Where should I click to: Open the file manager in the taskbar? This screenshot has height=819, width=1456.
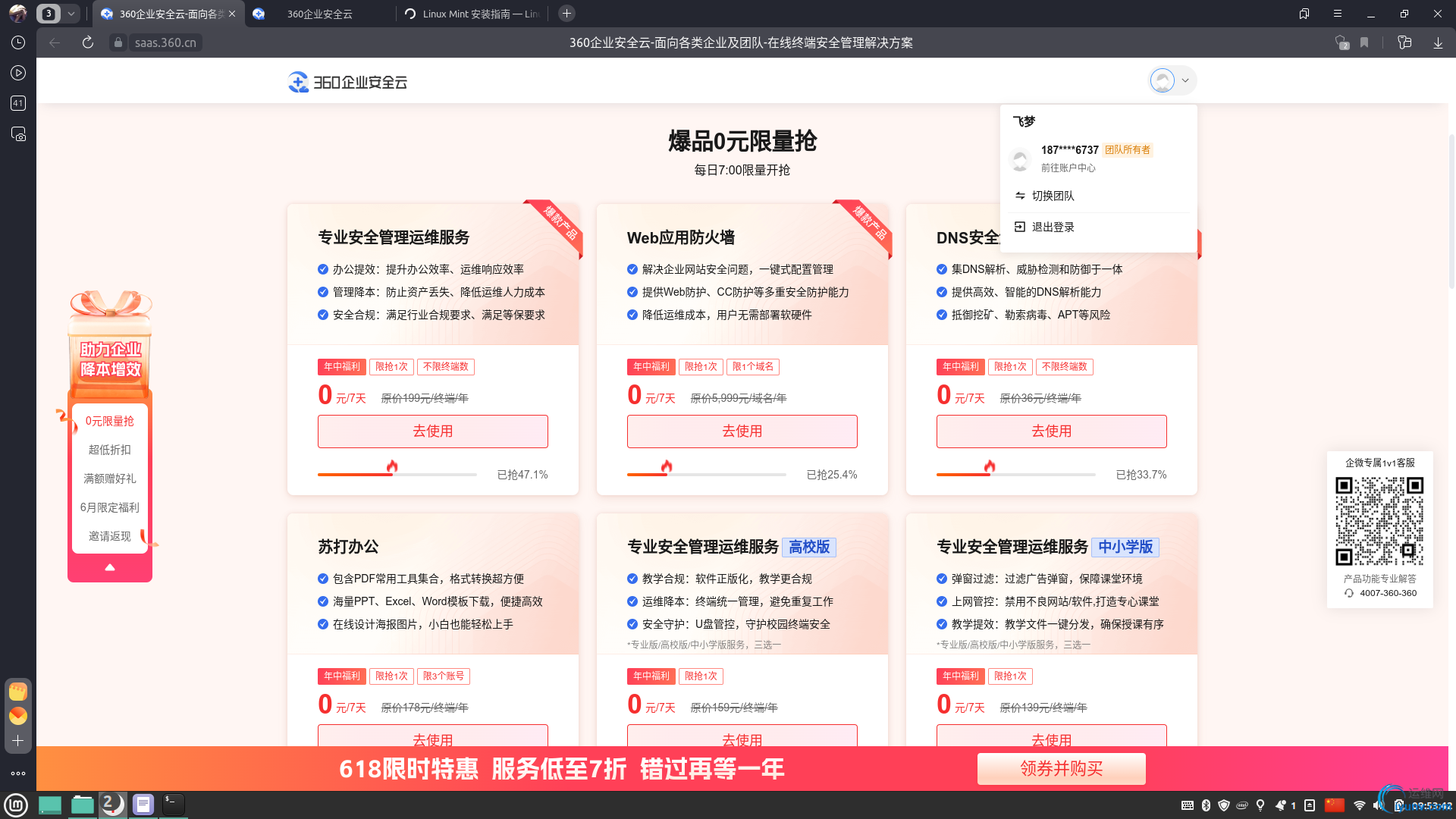[x=83, y=805]
